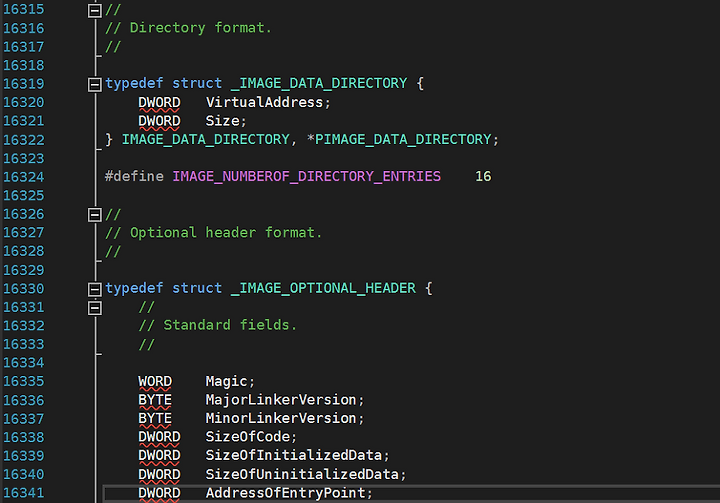Click line number 16341
720x503 pixels.
24,493
